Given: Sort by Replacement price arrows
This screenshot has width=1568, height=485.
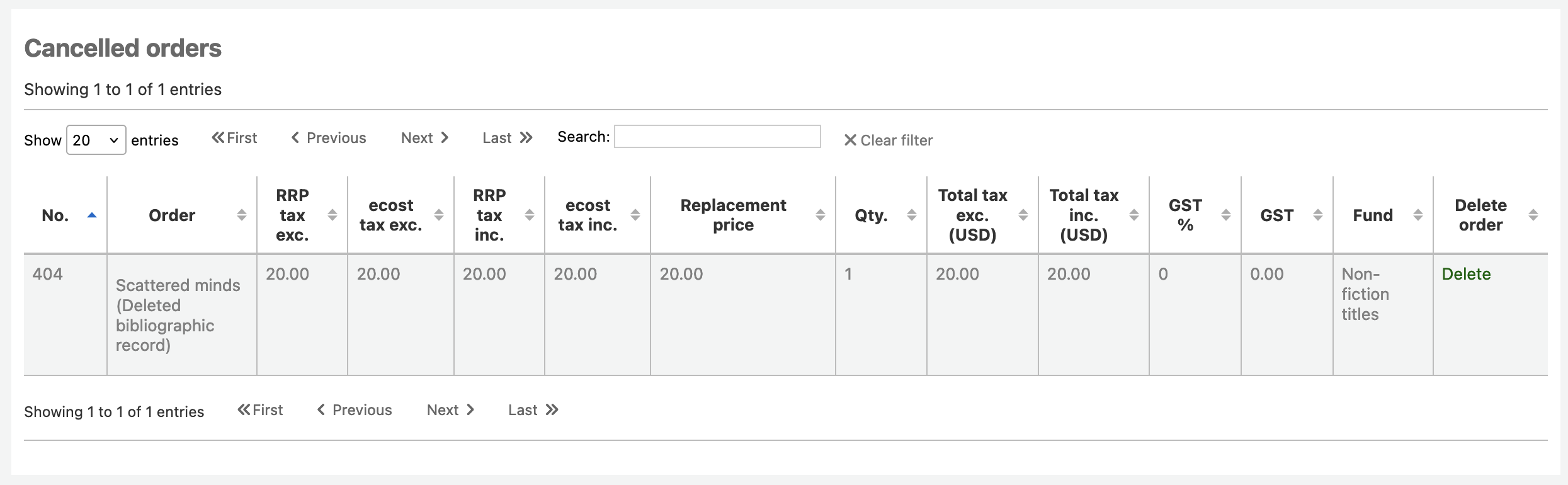Looking at the screenshot, I should coord(820,215).
